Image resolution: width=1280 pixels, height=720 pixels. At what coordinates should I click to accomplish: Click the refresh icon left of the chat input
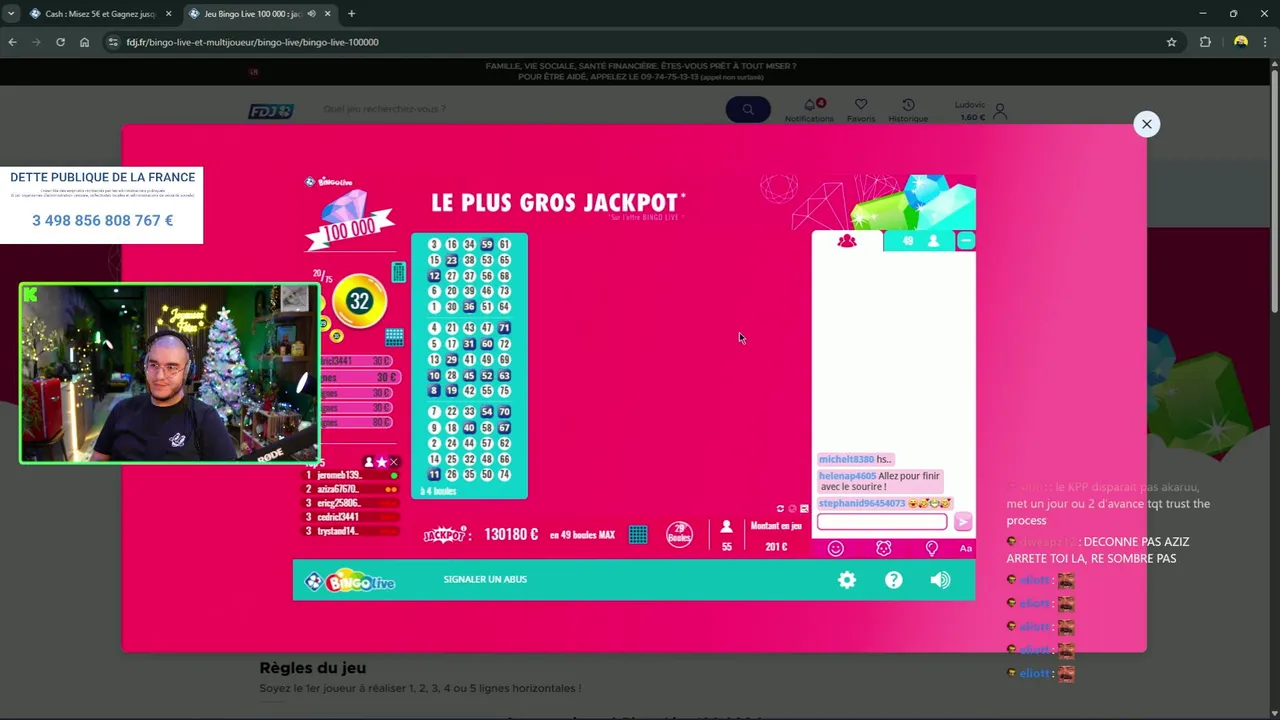tap(780, 509)
